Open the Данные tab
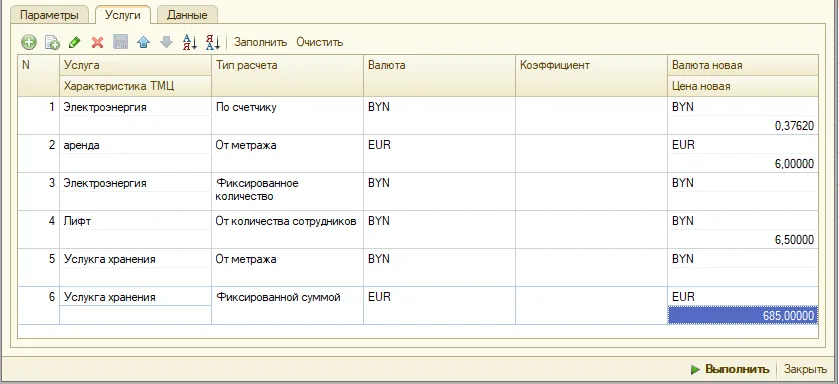The width and height of the screenshot is (839, 384). click(187, 15)
